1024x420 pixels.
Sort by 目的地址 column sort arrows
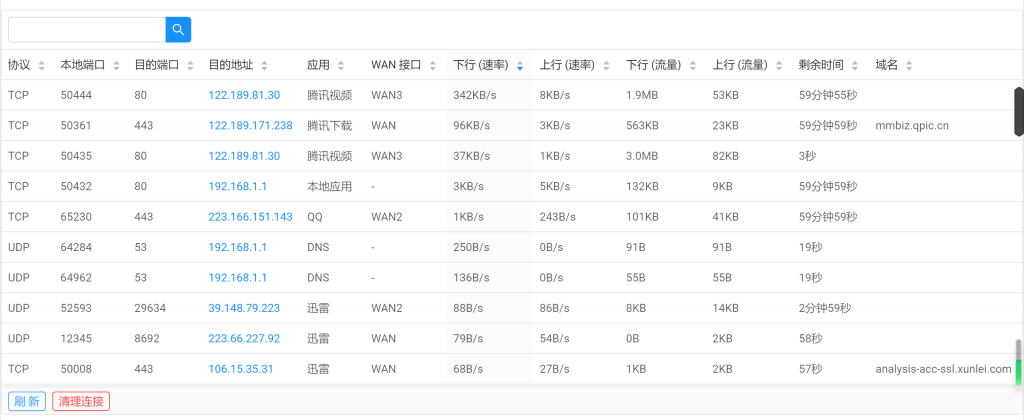click(264, 65)
